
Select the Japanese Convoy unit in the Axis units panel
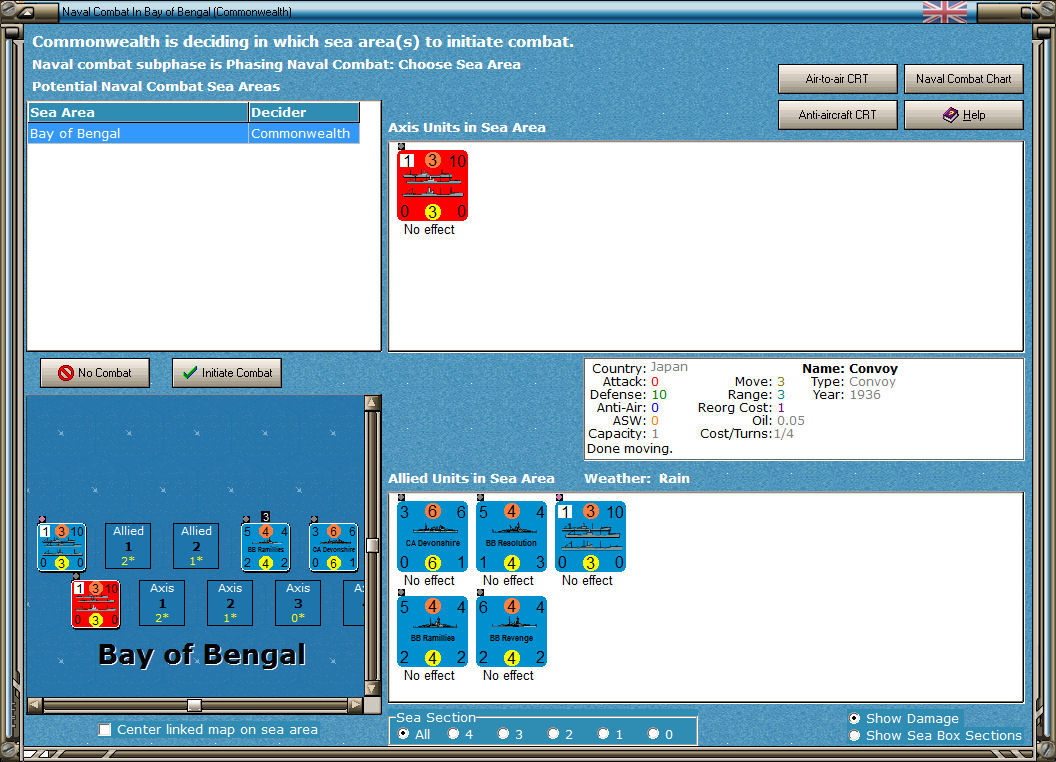click(x=432, y=185)
